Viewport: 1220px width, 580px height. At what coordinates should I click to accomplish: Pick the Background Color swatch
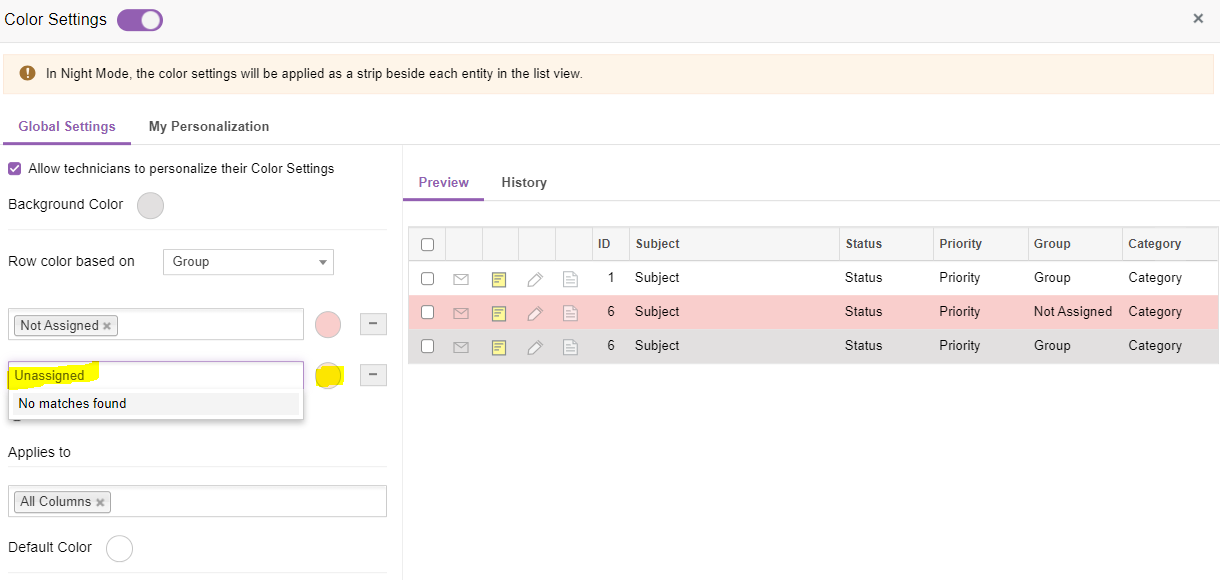150,205
